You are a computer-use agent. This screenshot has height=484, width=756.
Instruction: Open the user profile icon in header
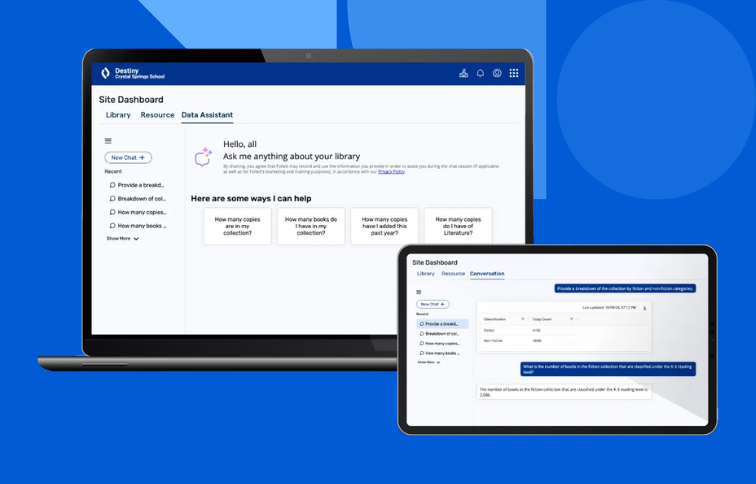point(497,73)
